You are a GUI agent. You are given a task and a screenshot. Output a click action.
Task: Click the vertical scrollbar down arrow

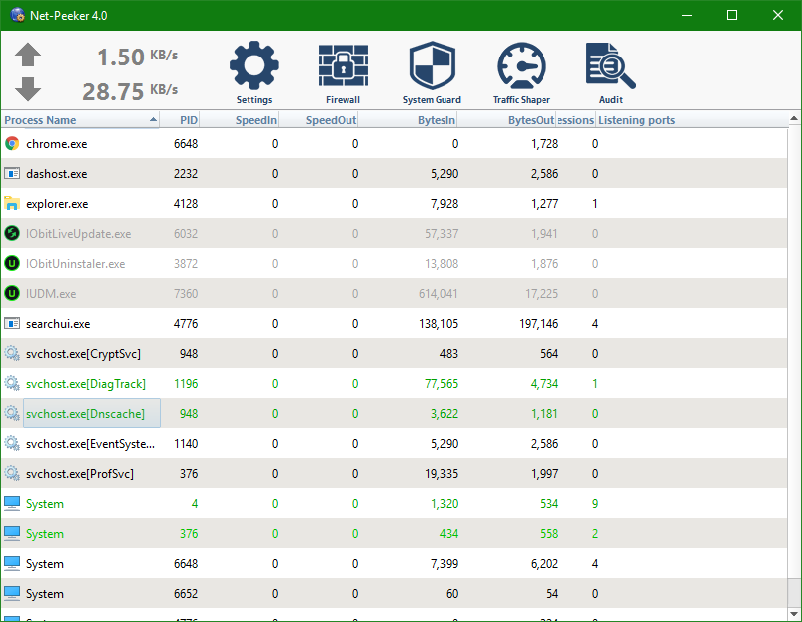pyautogui.click(x=792, y=612)
